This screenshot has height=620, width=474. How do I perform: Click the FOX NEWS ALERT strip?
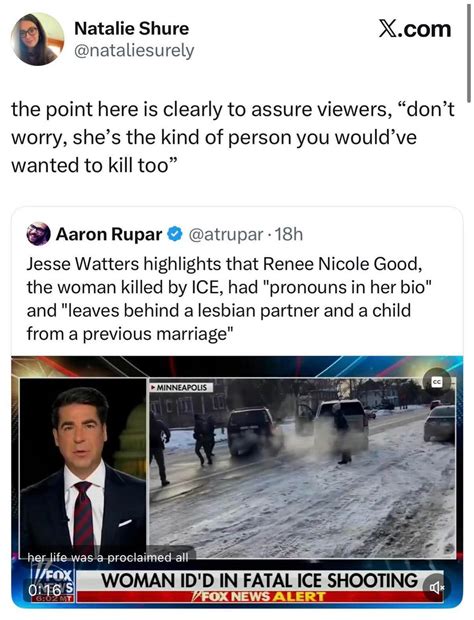point(260,596)
